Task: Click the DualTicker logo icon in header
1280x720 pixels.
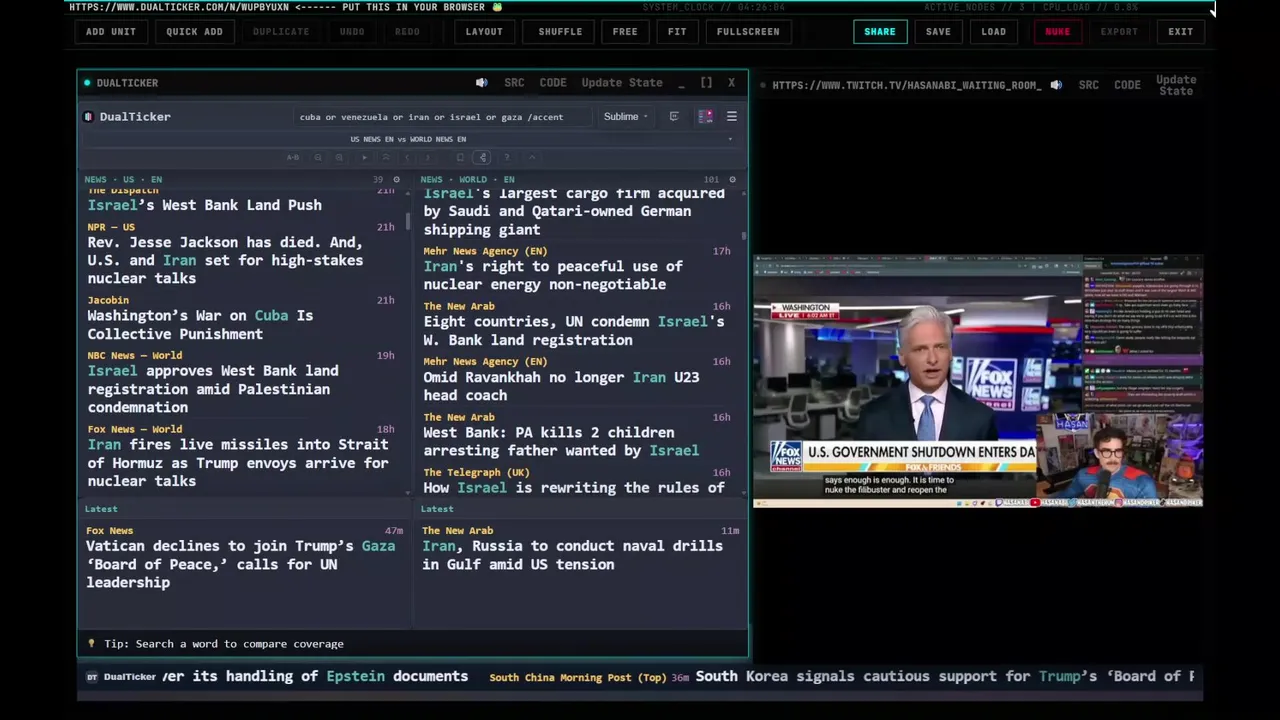Action: pyautogui.click(x=88, y=117)
